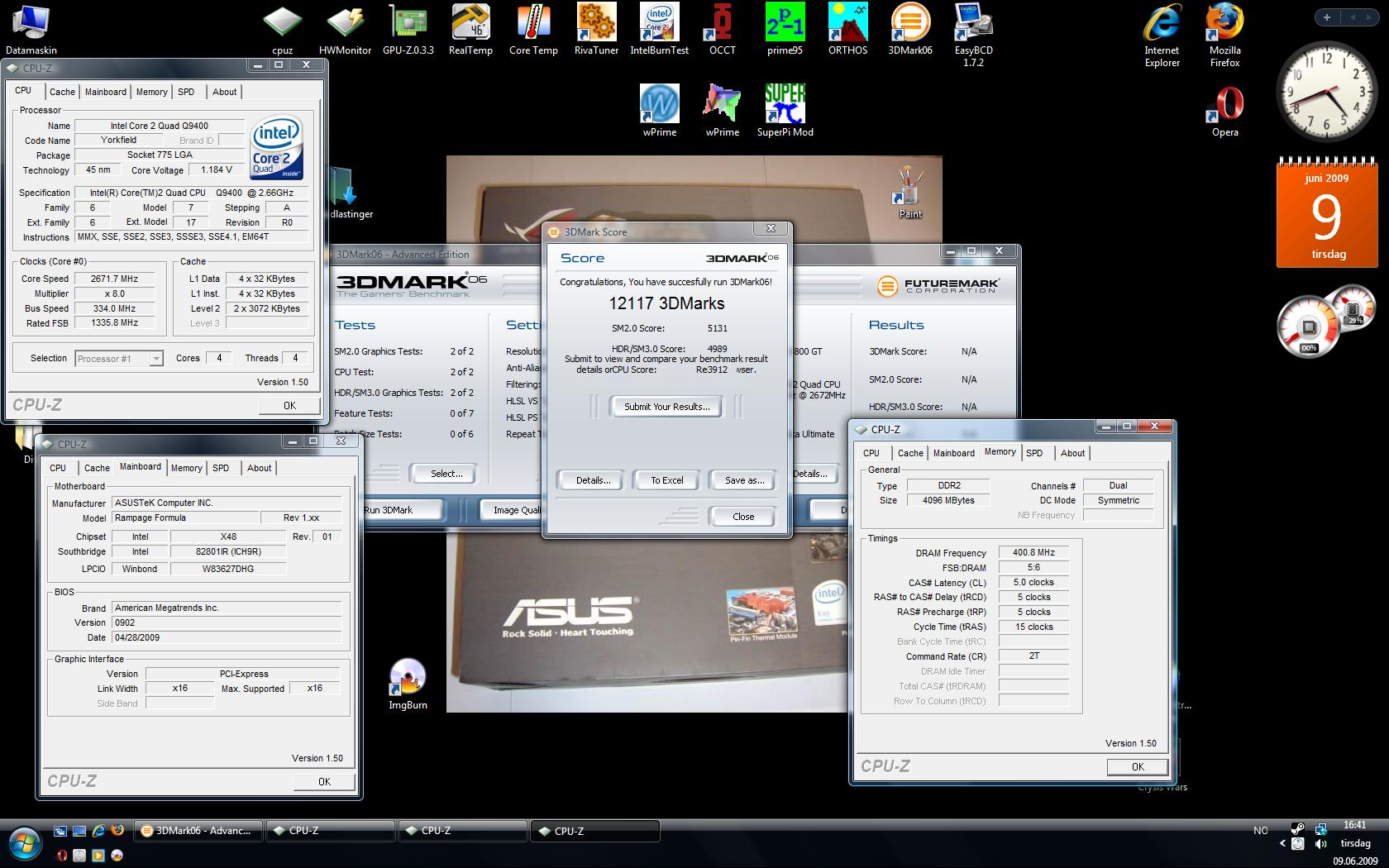The image size is (1389, 868).
Task: Launch GPU-Z.0.3.3 from desktop
Action: click(x=408, y=30)
